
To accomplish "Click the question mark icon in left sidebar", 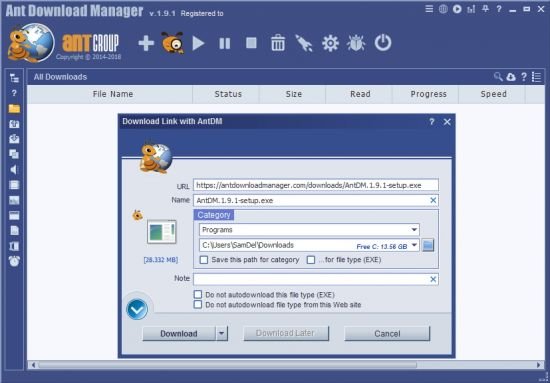I will coord(14,93).
